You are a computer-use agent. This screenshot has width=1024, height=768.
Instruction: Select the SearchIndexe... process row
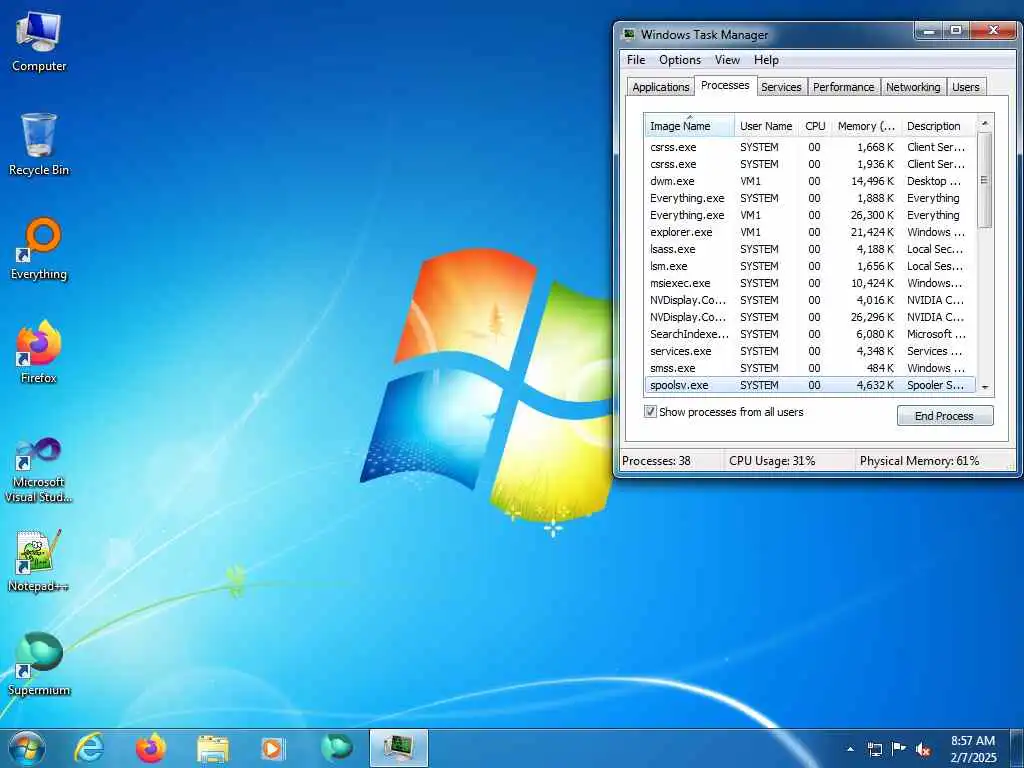(x=810, y=334)
